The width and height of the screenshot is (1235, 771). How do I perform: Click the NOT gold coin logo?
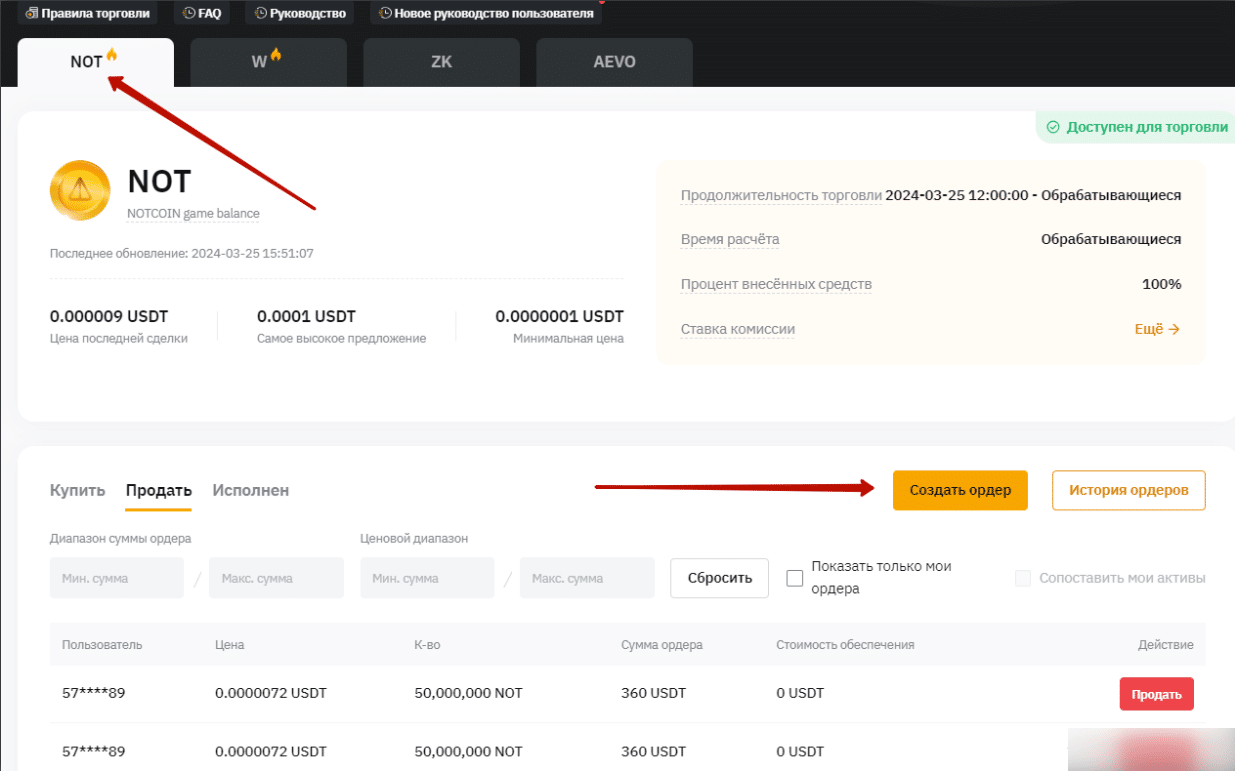point(80,190)
